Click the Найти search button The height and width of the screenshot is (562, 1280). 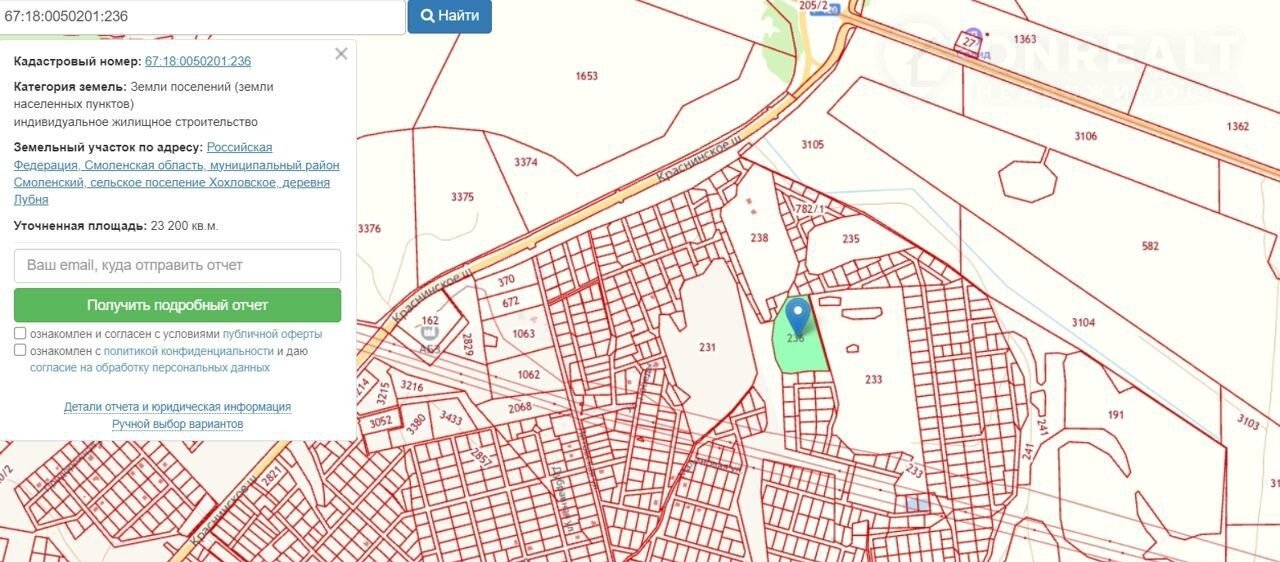[449, 16]
